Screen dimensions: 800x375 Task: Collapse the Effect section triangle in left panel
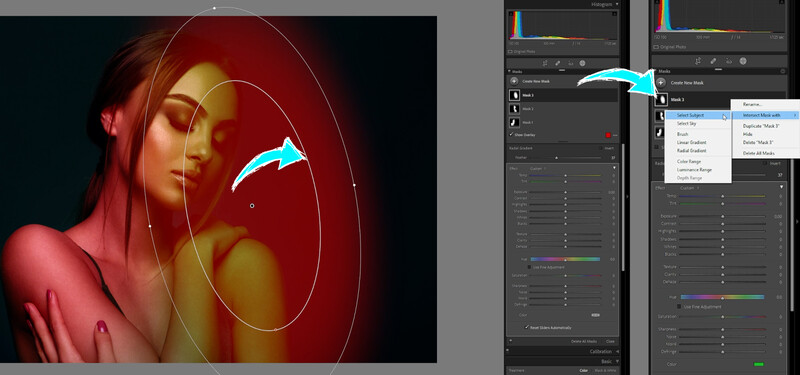click(x=614, y=168)
